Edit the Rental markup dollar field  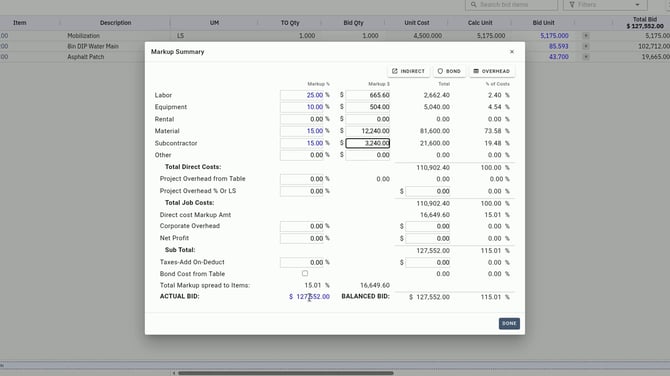367,119
